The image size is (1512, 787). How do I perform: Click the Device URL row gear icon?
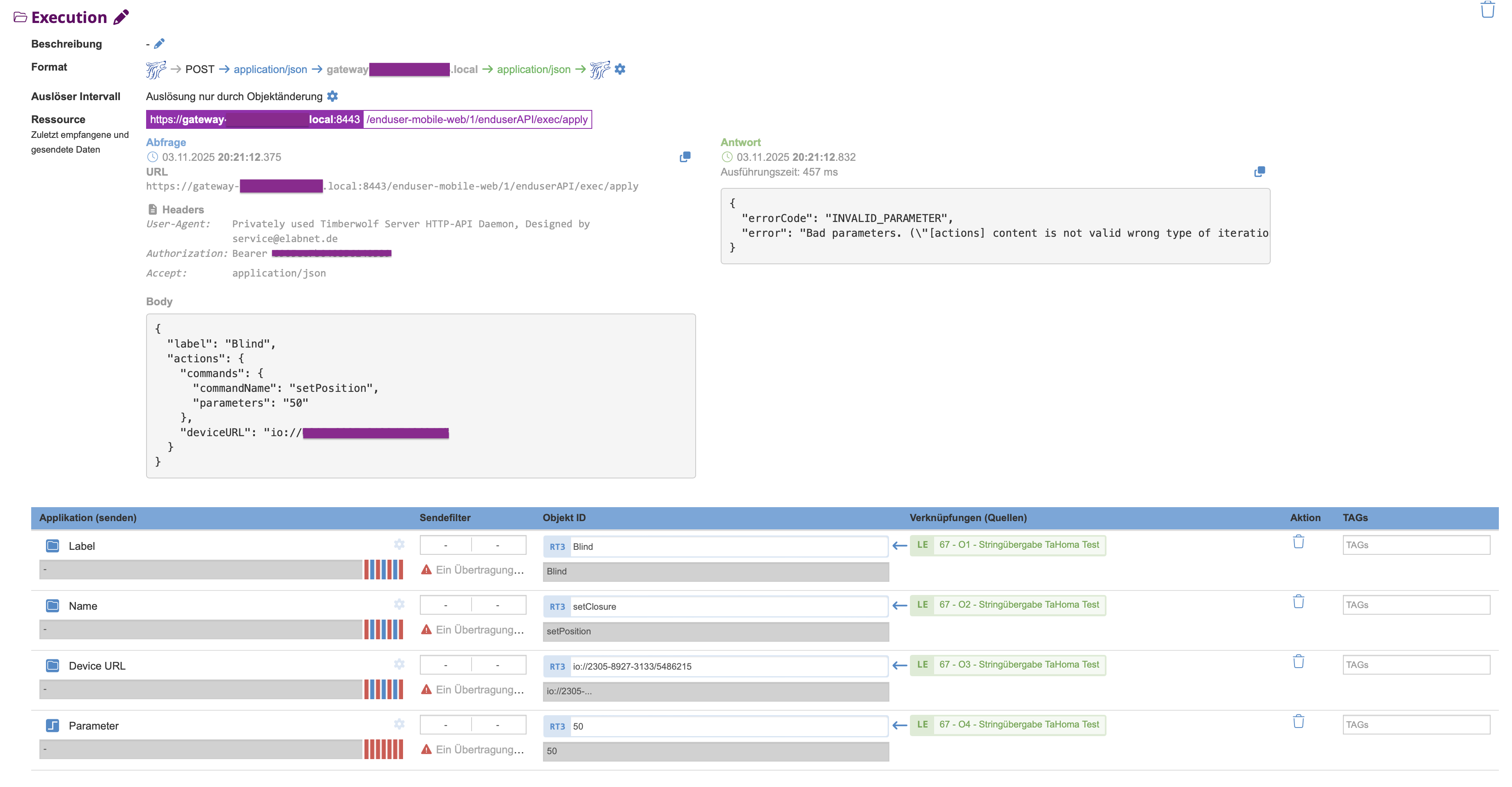(x=399, y=664)
